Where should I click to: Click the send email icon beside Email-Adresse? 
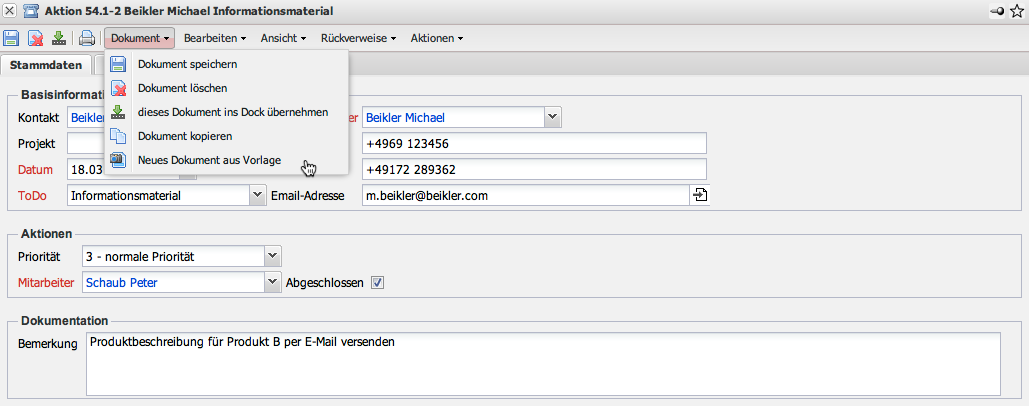click(699, 195)
